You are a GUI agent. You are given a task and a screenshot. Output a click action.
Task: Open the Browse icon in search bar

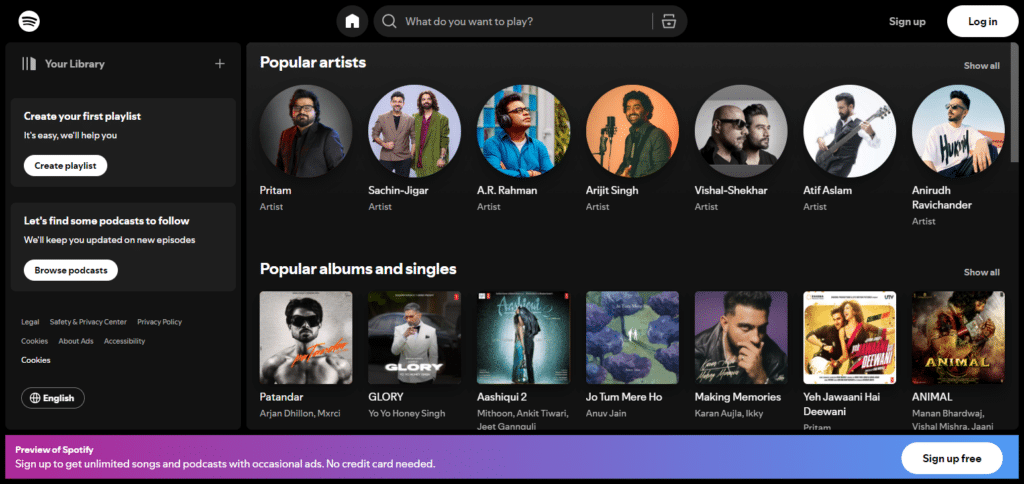(668, 22)
